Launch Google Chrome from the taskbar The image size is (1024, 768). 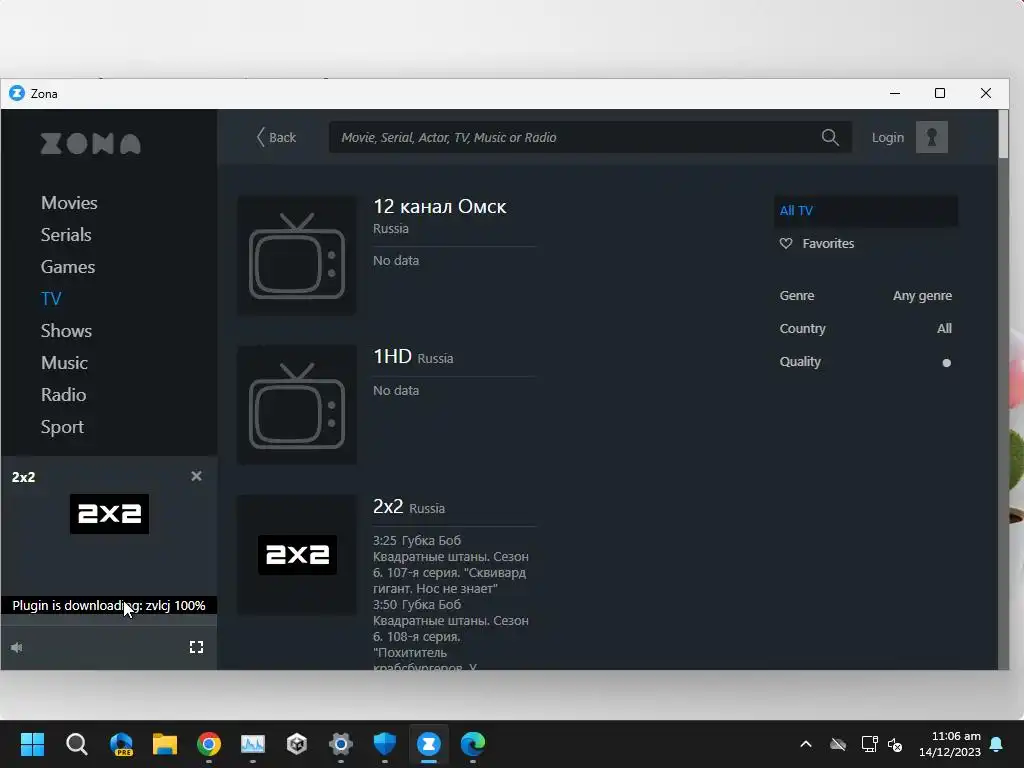tap(209, 744)
